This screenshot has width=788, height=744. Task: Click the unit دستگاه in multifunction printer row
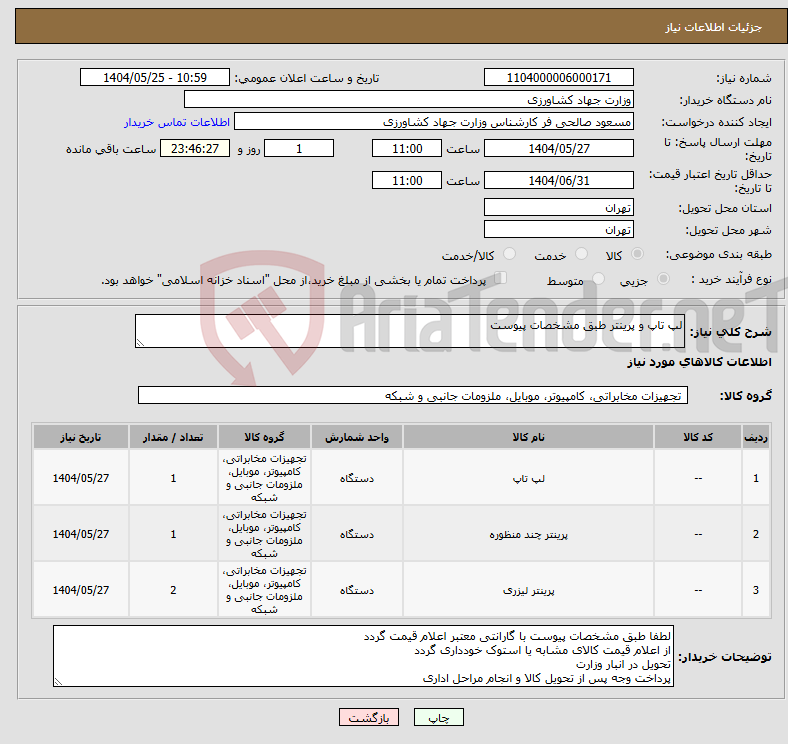pyautogui.click(x=357, y=534)
